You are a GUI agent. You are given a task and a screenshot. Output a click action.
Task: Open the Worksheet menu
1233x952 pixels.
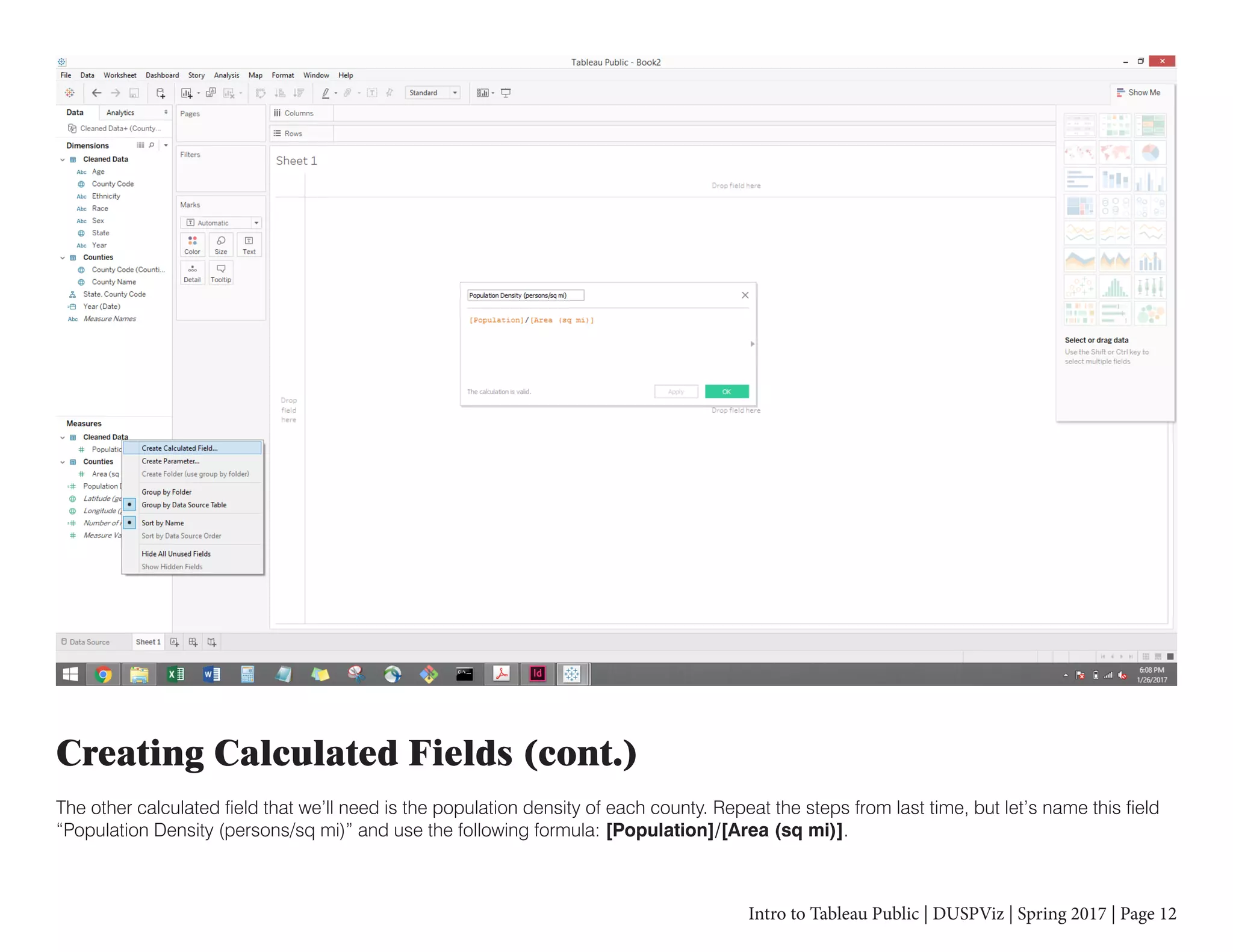(x=120, y=75)
